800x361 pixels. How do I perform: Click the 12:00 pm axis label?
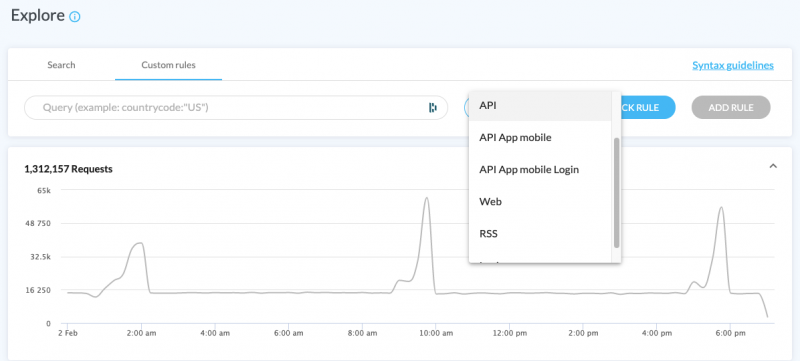click(509, 333)
